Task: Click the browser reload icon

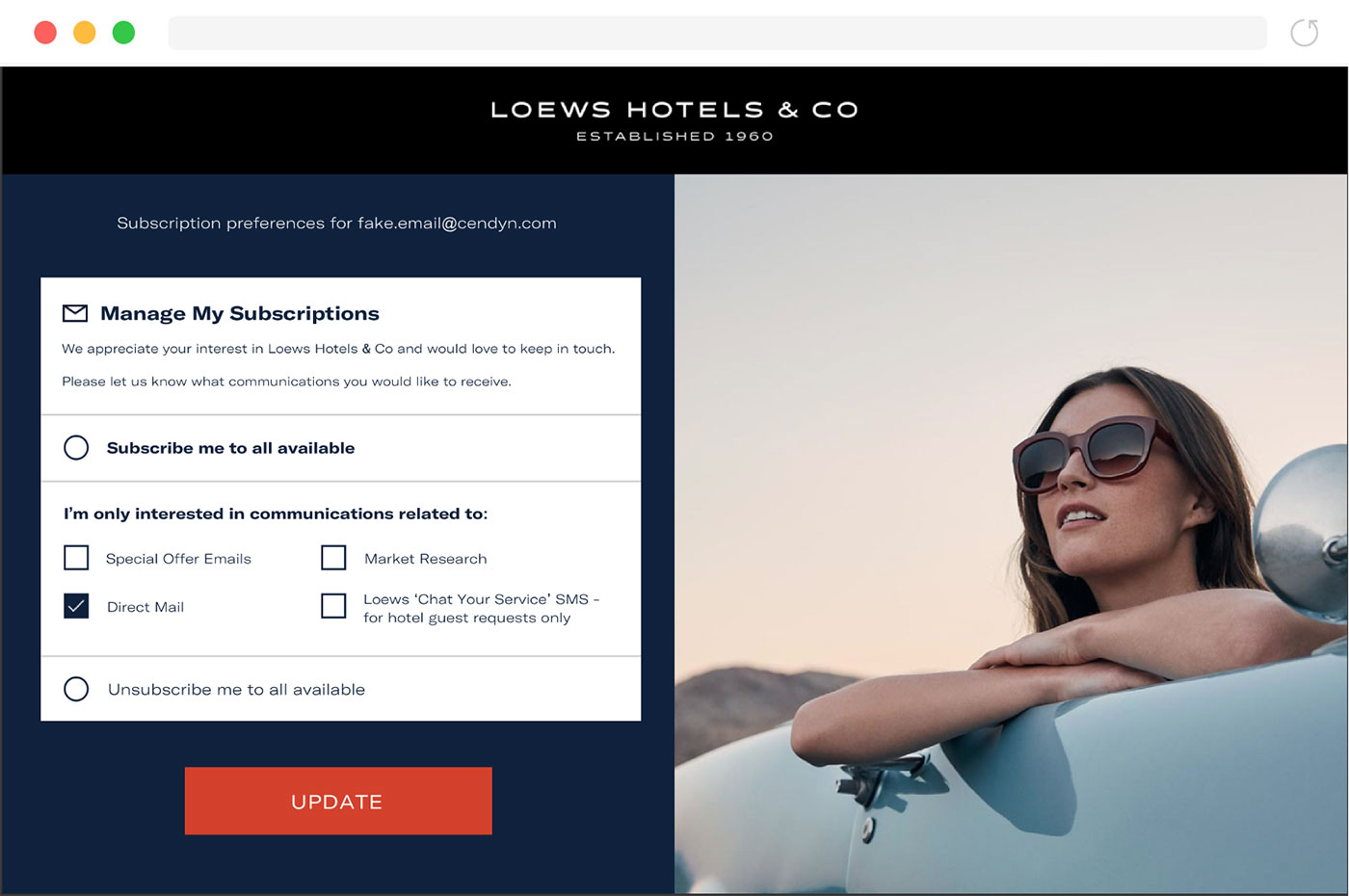Action: tap(1304, 33)
